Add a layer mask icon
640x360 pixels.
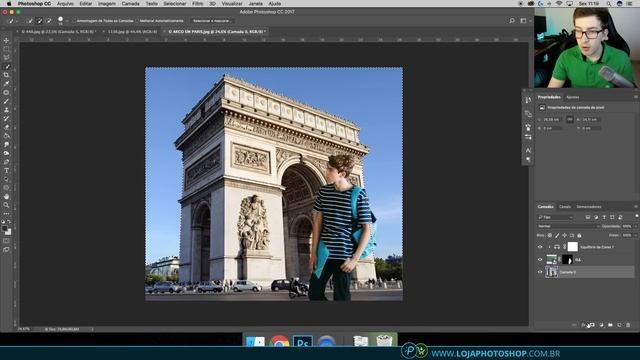[x=592, y=325]
